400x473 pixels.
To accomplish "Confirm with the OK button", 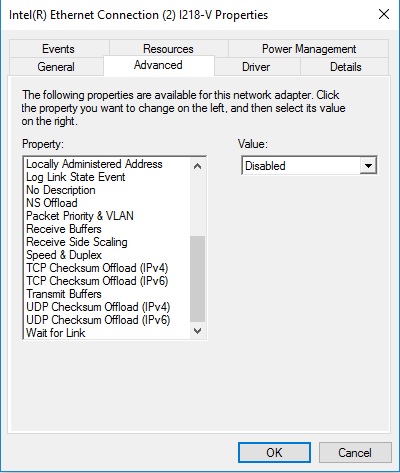I will coord(274,452).
